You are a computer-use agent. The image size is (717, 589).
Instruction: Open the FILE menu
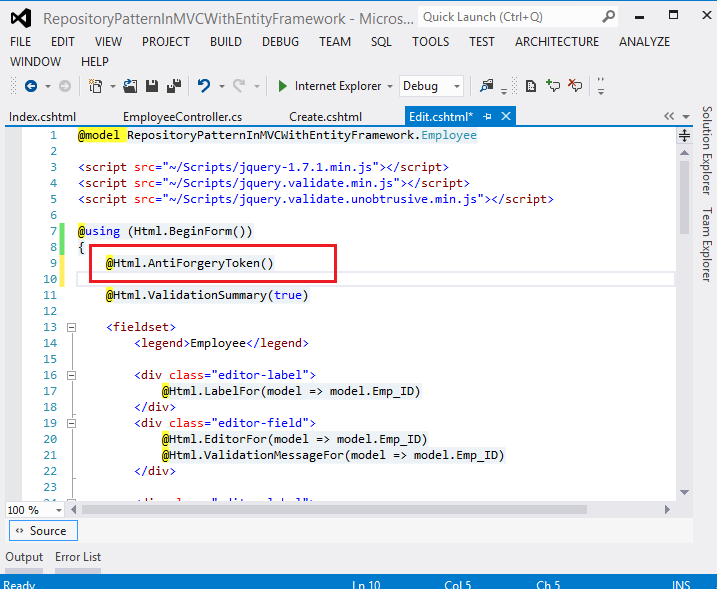[x=21, y=42]
